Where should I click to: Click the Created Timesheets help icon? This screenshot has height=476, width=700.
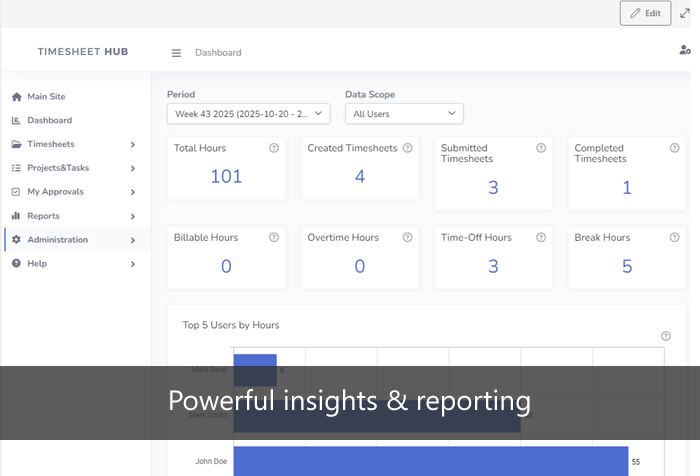(x=407, y=148)
